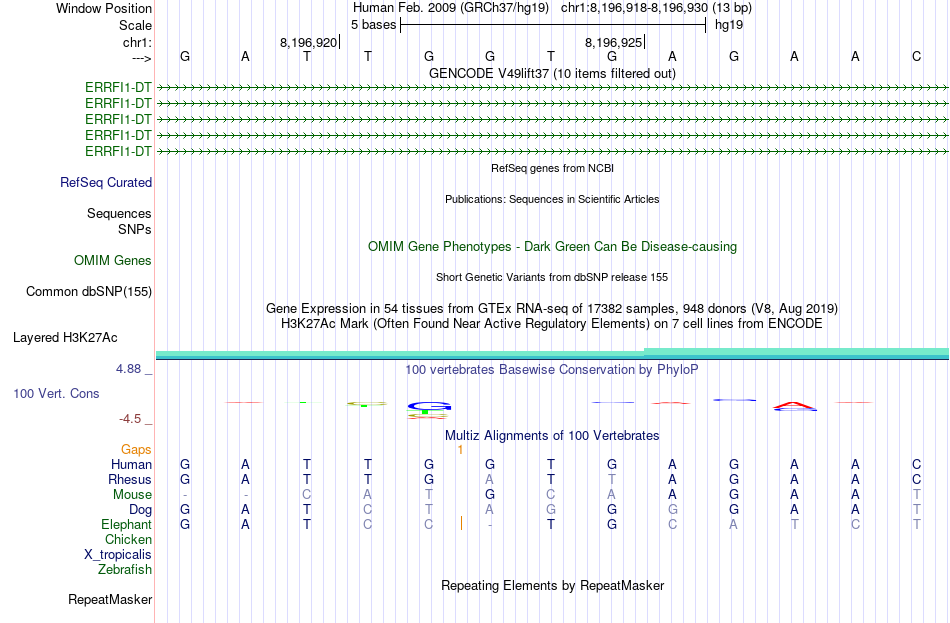
Task: Select the Mouse species label
Action: click(x=132, y=495)
